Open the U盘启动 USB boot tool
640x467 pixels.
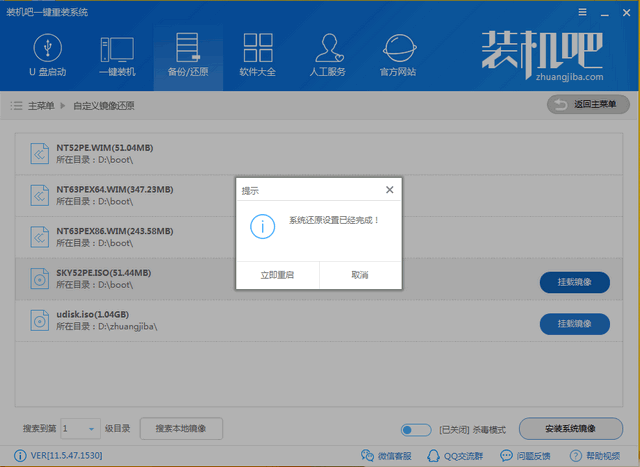(x=46, y=56)
